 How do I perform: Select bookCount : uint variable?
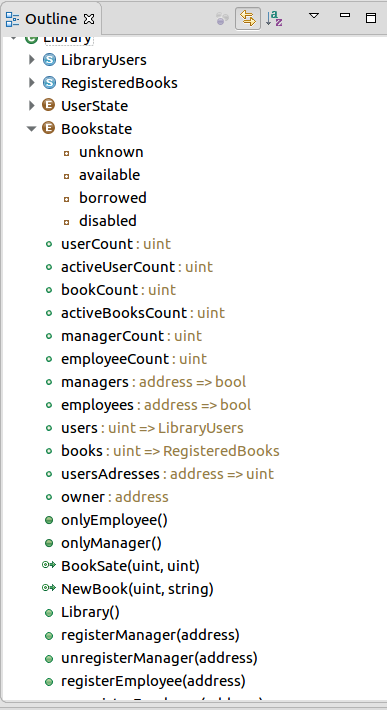(x=119, y=290)
